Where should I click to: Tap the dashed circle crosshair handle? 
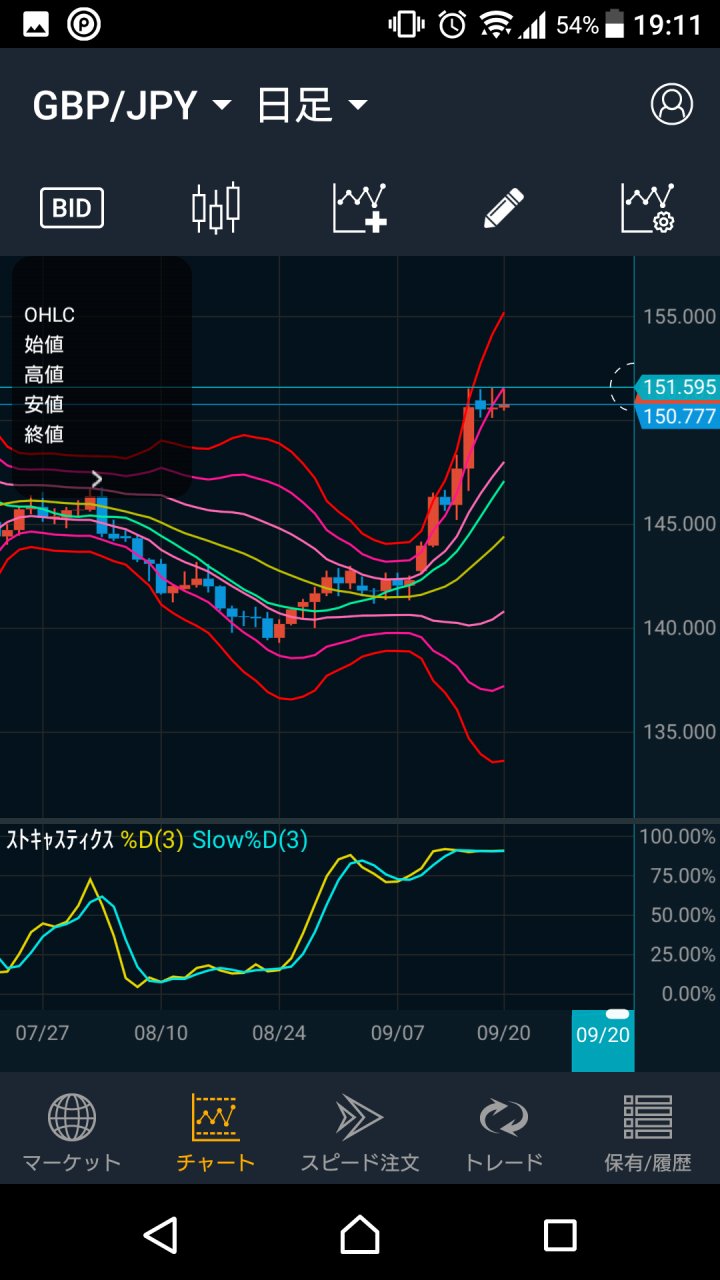[x=623, y=386]
